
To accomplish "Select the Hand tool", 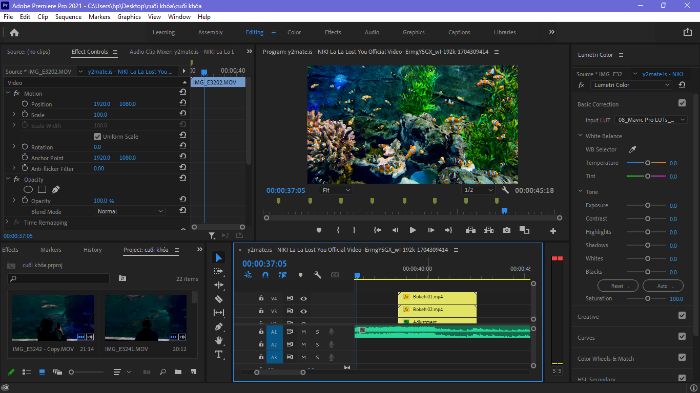I will (218, 341).
